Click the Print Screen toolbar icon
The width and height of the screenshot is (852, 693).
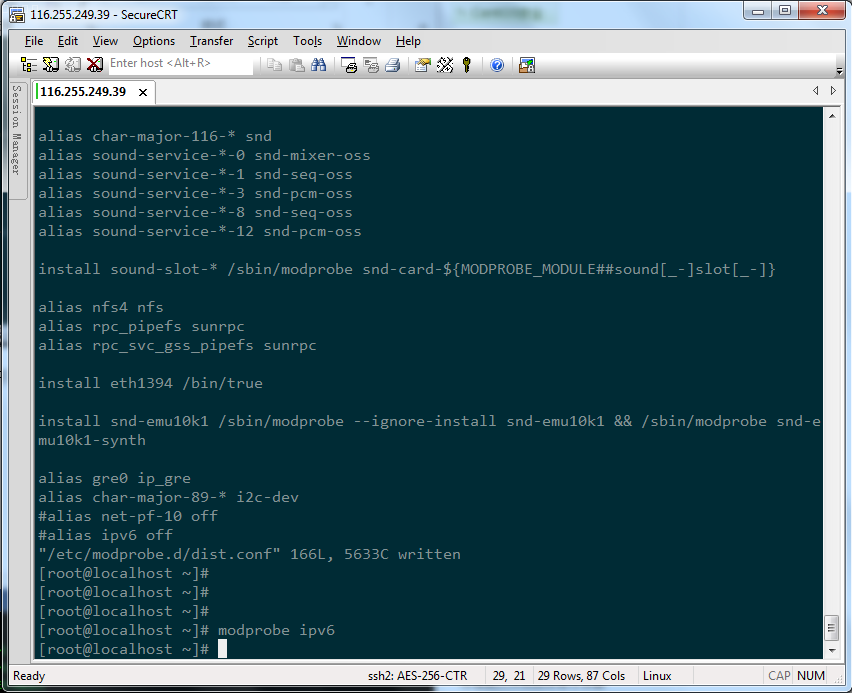pos(349,64)
